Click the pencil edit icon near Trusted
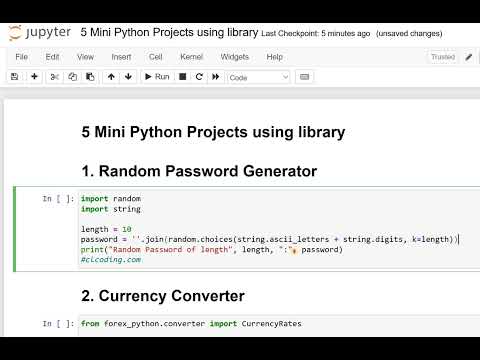 click(x=469, y=57)
